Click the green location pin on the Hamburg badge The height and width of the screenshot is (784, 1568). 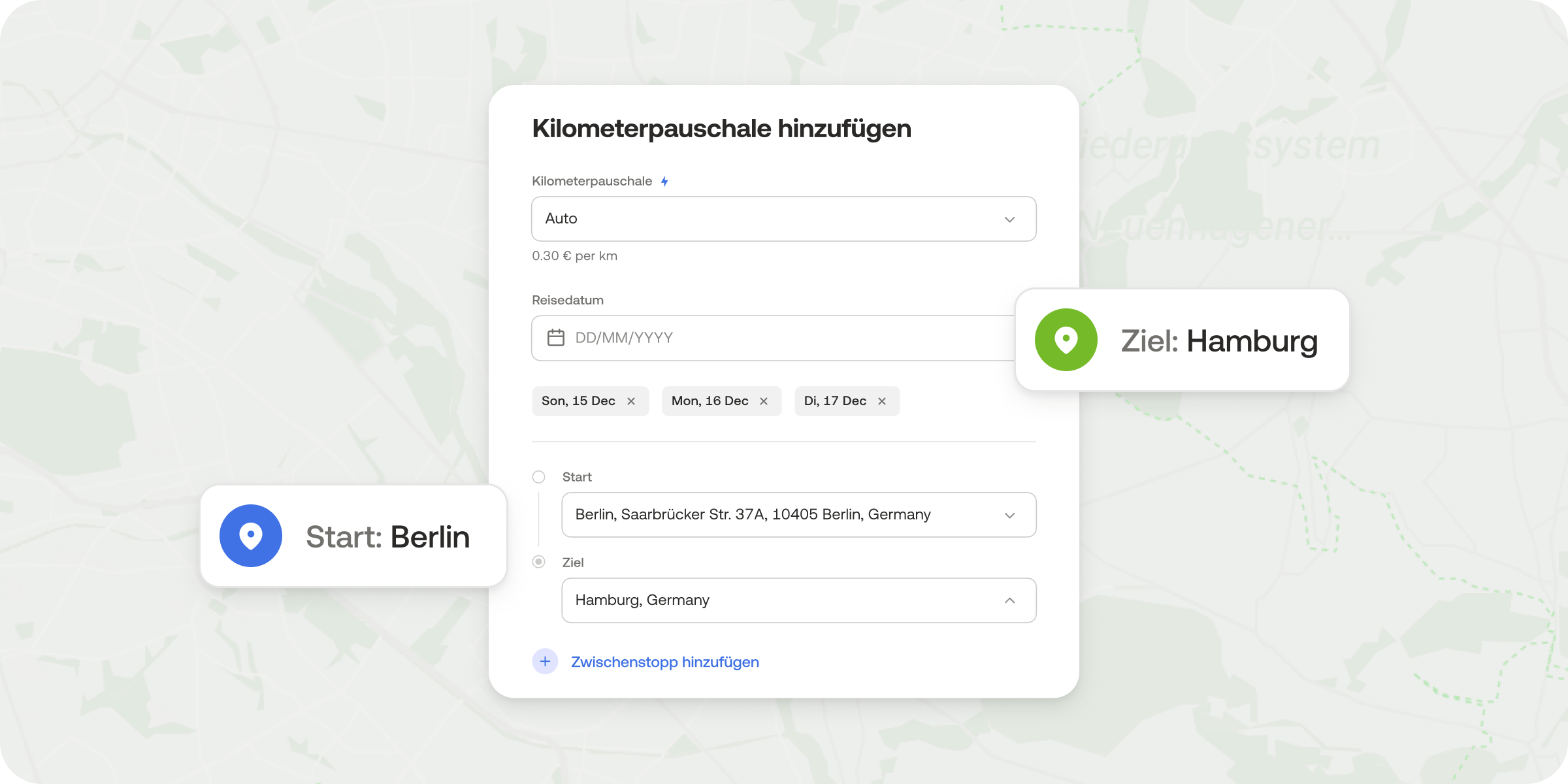click(x=1066, y=340)
